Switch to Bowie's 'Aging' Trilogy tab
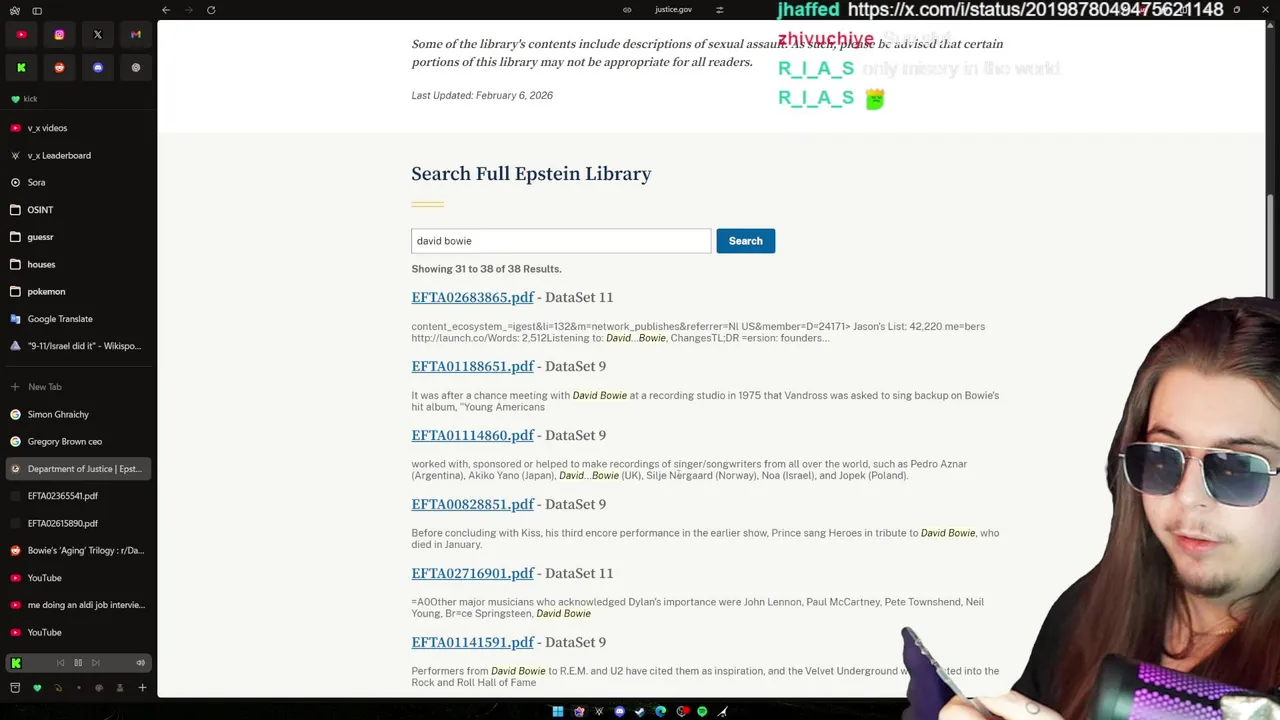This screenshot has height=720, width=1280. tap(78, 550)
